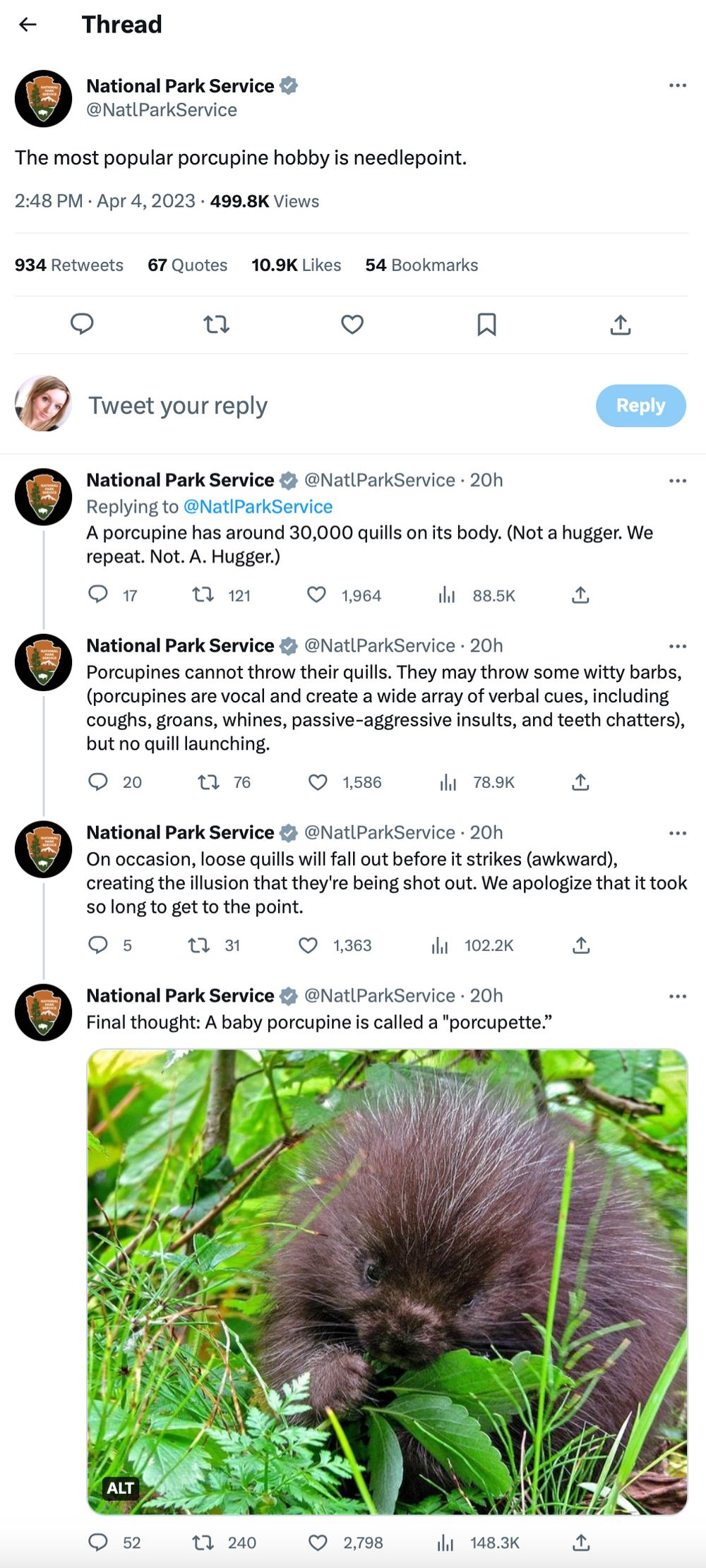Open more options on the main tweet
The height and width of the screenshot is (1568, 706).
676,85
